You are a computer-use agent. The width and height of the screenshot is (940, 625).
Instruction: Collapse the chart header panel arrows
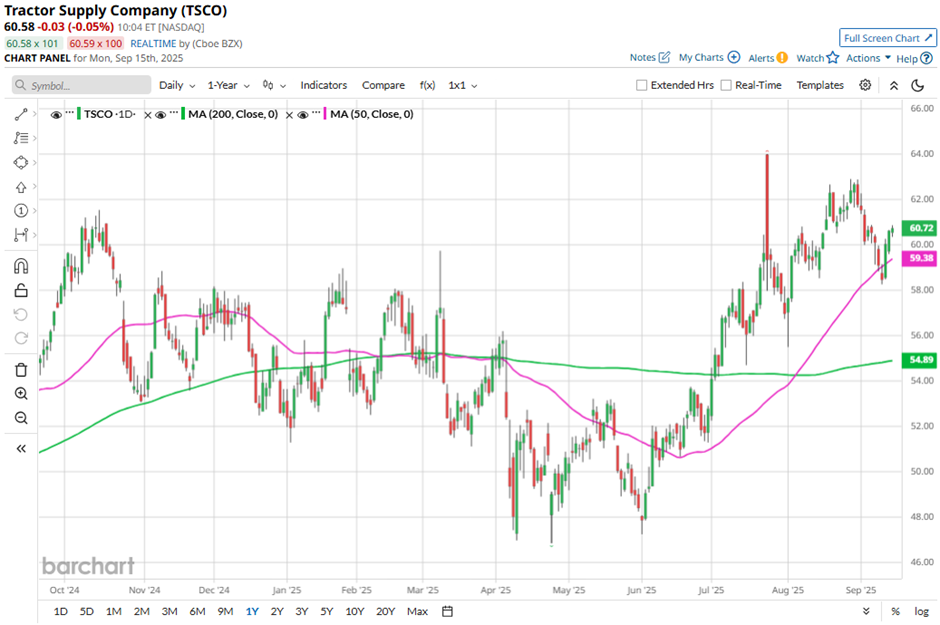894,86
